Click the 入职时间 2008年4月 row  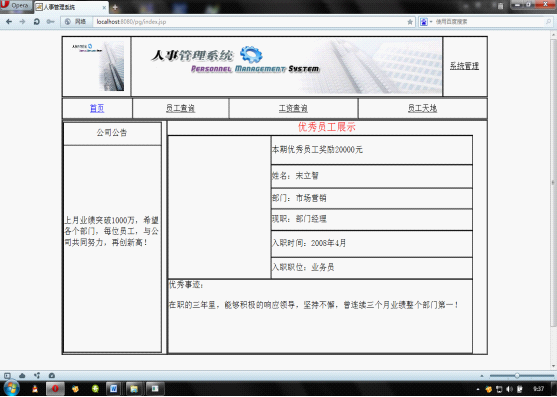coord(372,244)
